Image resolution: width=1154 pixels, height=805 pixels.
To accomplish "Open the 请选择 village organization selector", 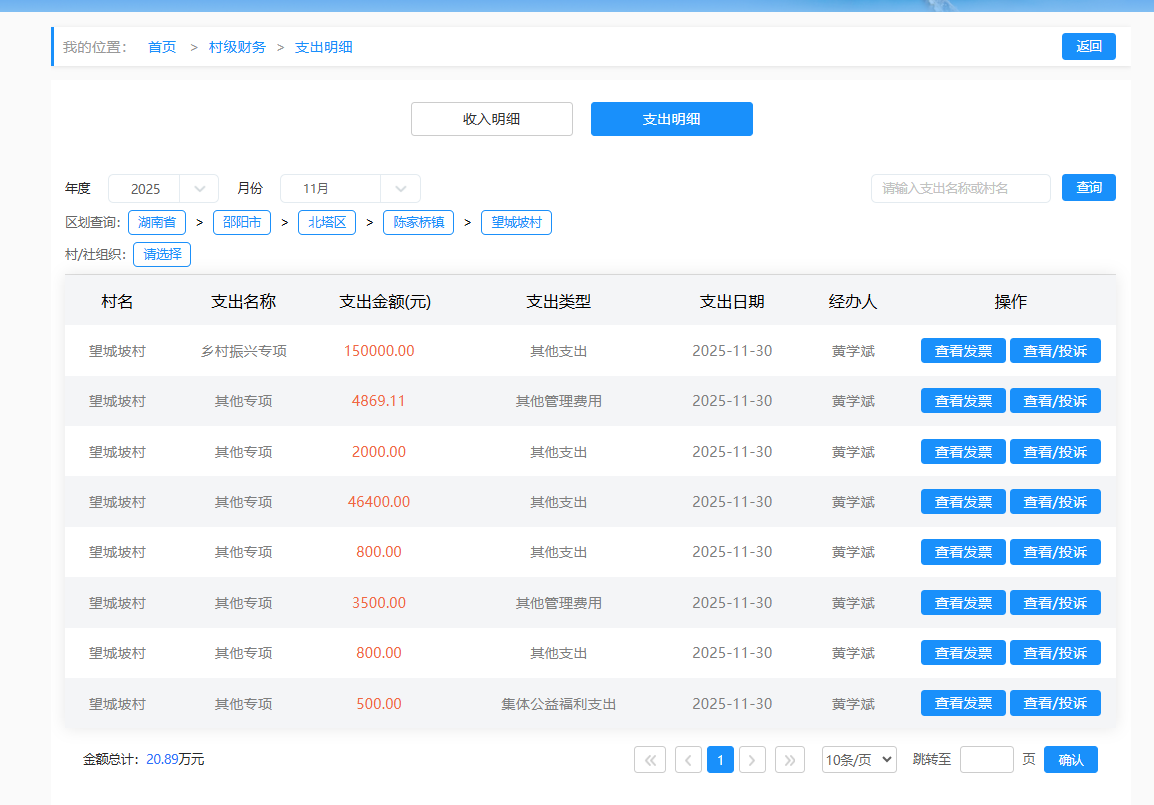I will 162,254.
